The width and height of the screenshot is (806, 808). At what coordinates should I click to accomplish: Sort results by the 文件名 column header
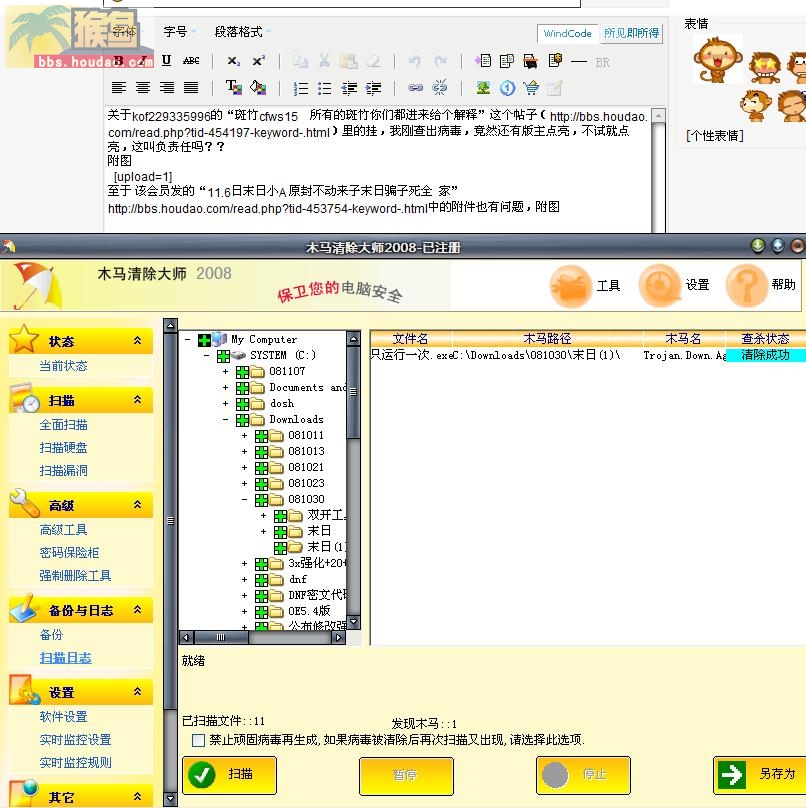(x=411, y=339)
